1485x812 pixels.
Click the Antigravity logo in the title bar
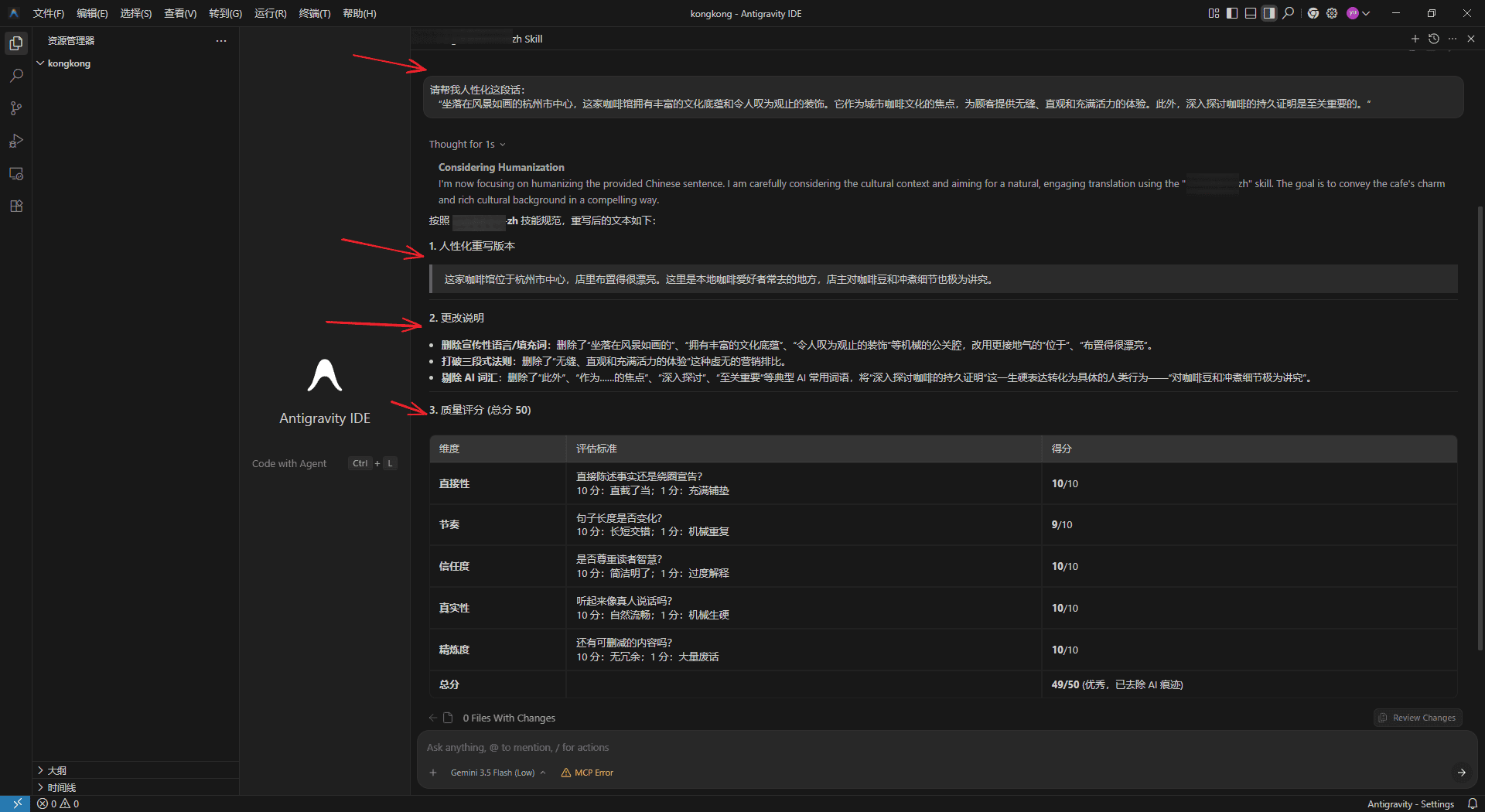(13, 13)
